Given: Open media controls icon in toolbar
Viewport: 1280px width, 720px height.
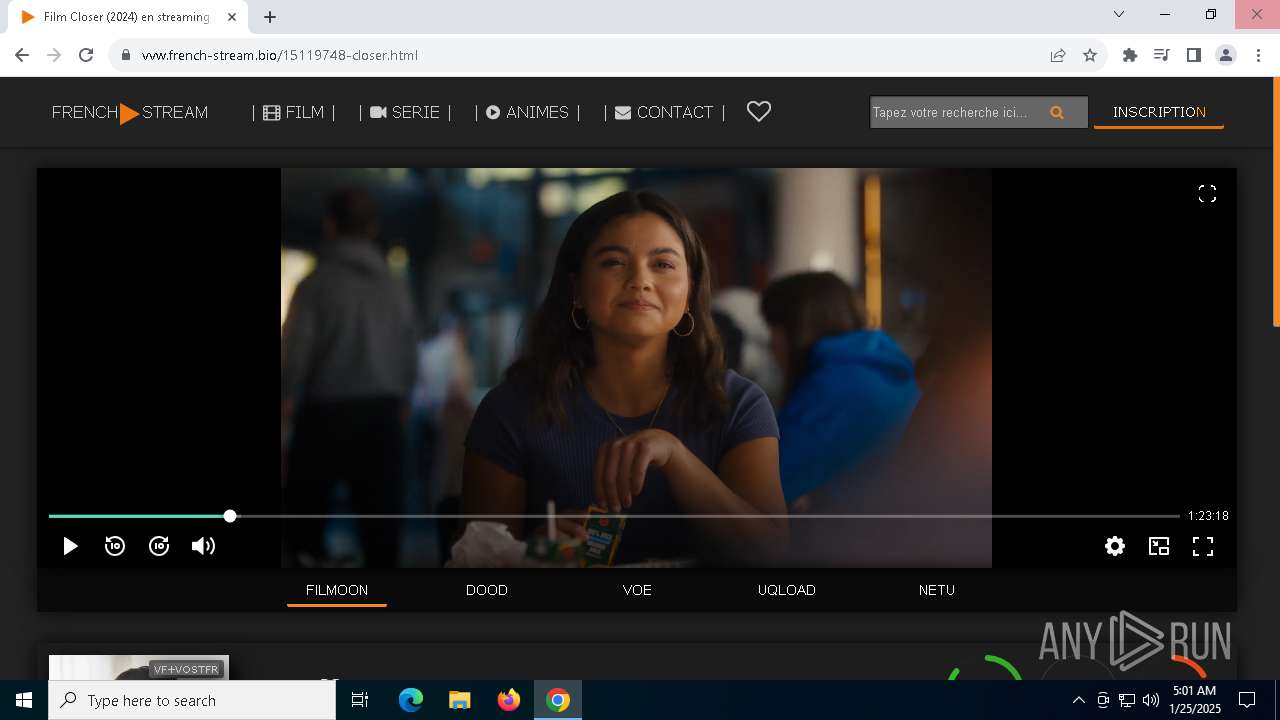Looking at the screenshot, I should coord(1161,55).
